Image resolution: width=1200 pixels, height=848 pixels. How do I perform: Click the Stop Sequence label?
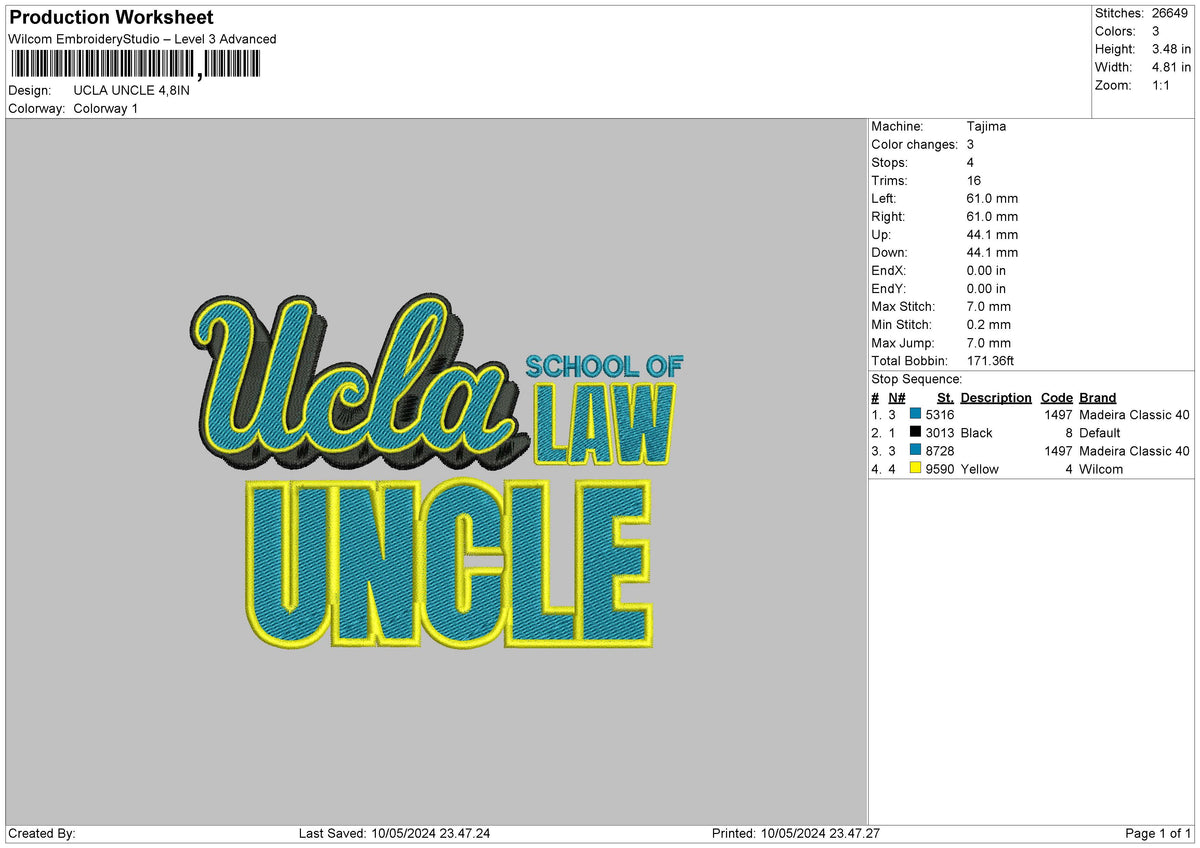click(917, 379)
